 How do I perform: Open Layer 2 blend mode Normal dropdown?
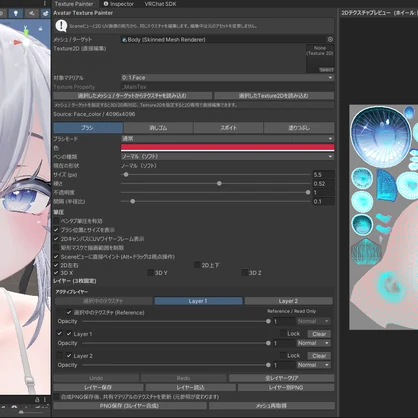point(313,365)
